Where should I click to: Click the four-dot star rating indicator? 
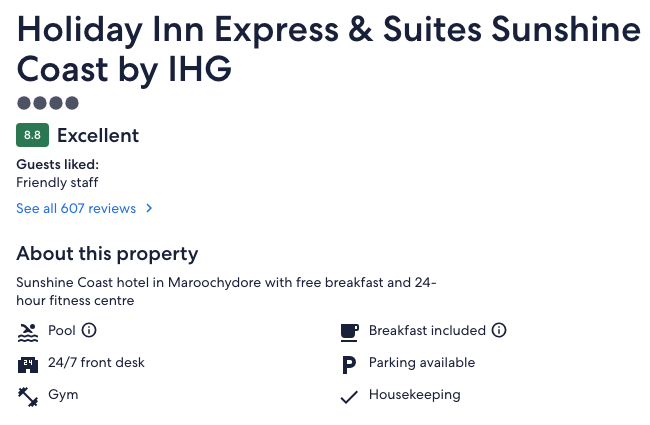pyautogui.click(x=47, y=103)
